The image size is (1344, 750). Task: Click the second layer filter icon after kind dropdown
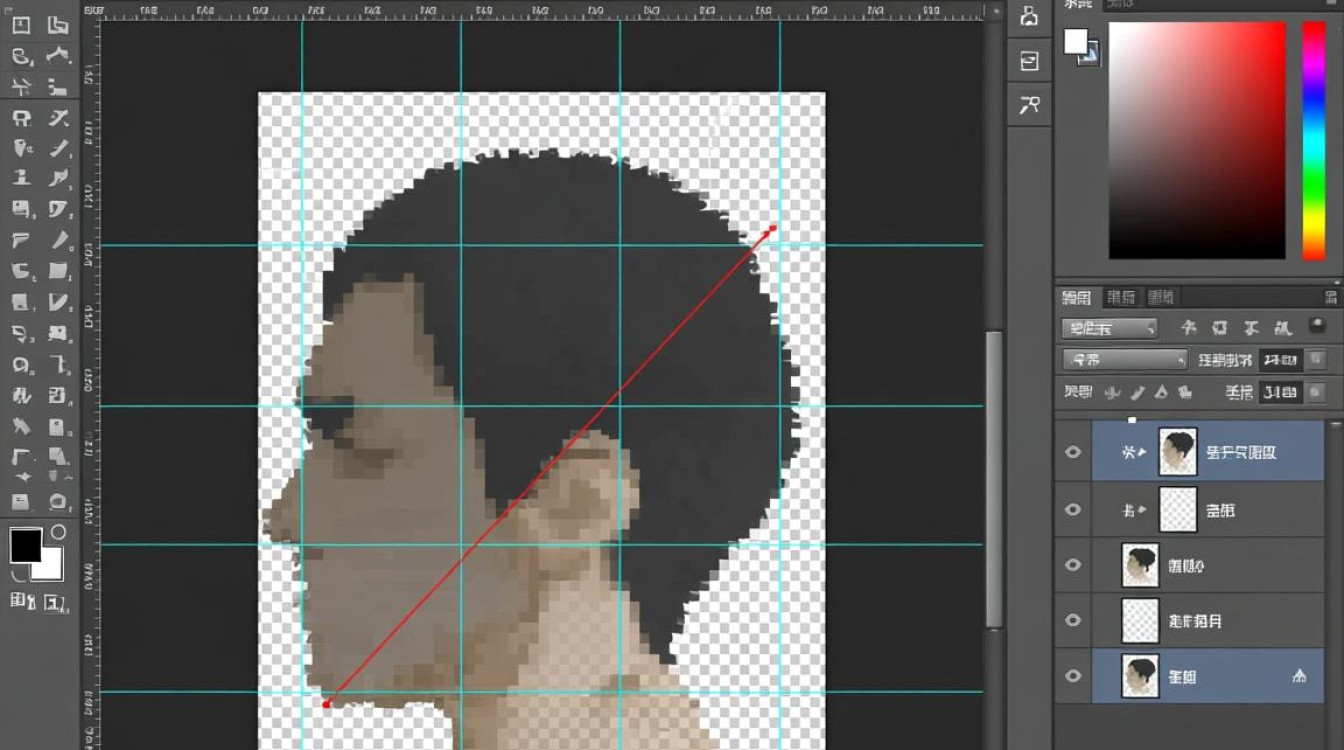click(1221, 327)
